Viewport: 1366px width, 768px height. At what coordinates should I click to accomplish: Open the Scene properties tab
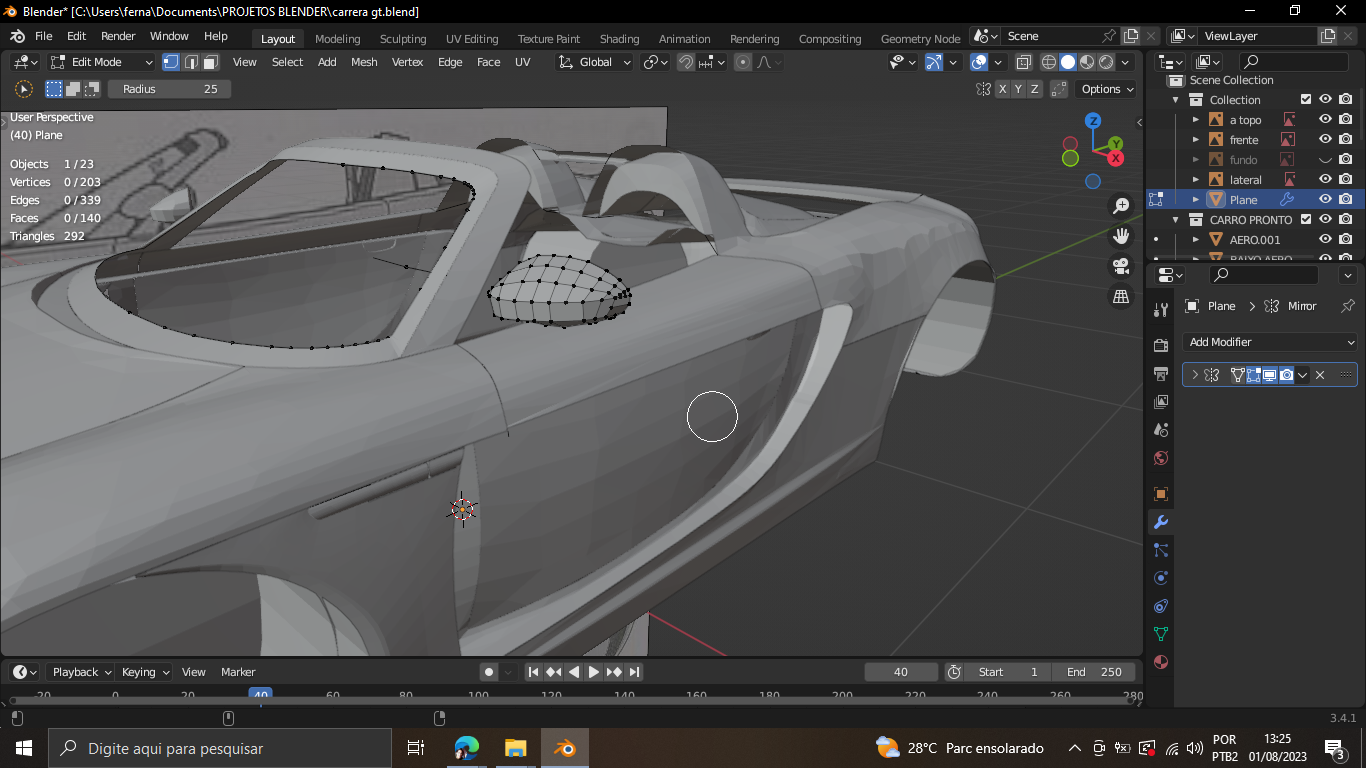1161,430
